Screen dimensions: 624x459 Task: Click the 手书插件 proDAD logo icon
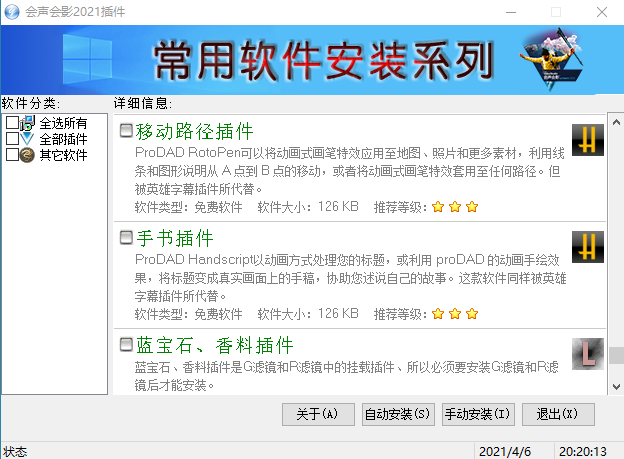pyautogui.click(x=588, y=247)
